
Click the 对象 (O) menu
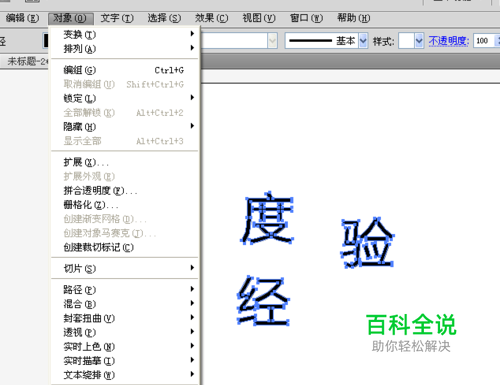[x=70, y=18]
